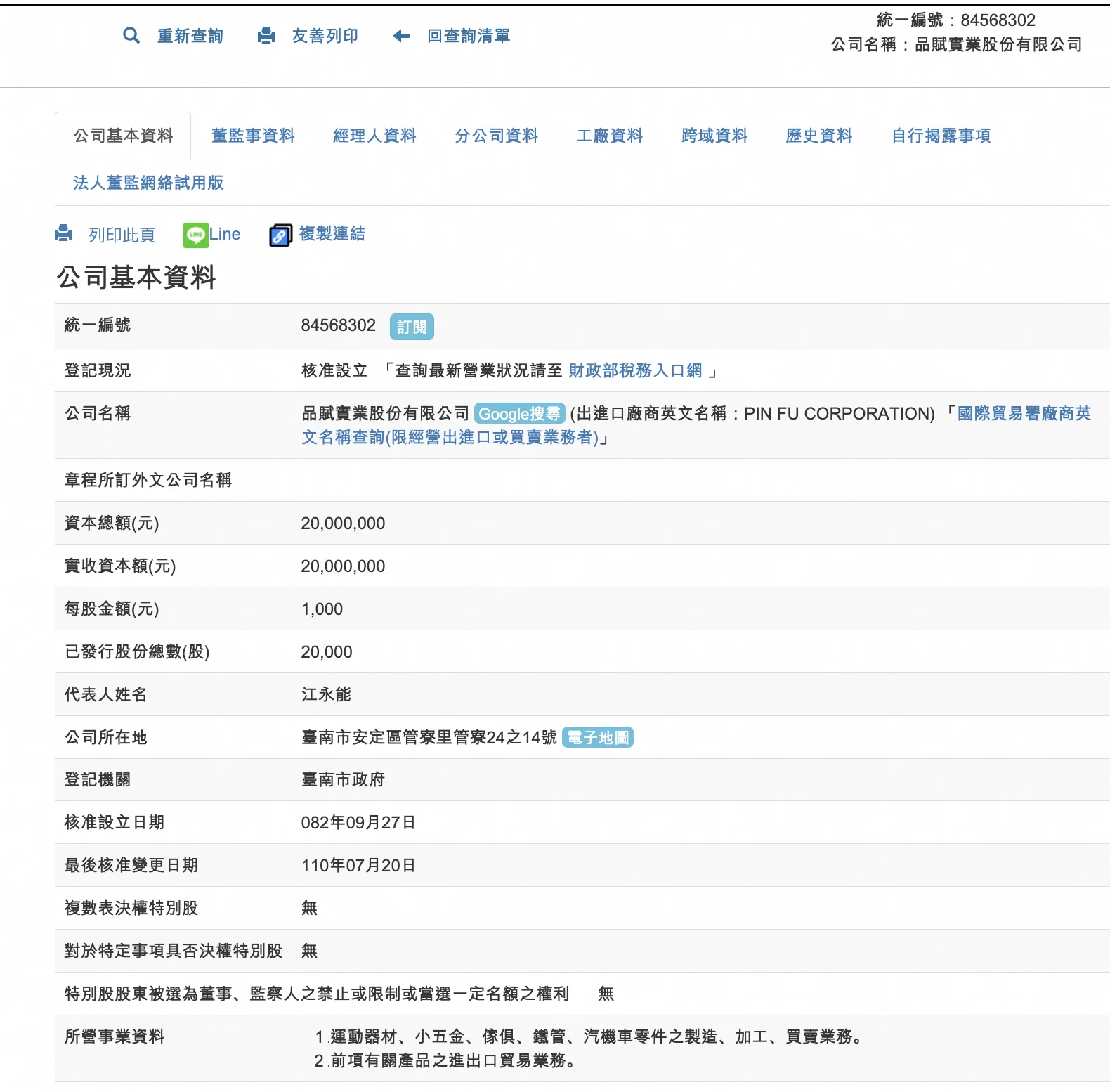Open the 自行揭露事項 tab
1110x1092 pixels.
click(941, 136)
